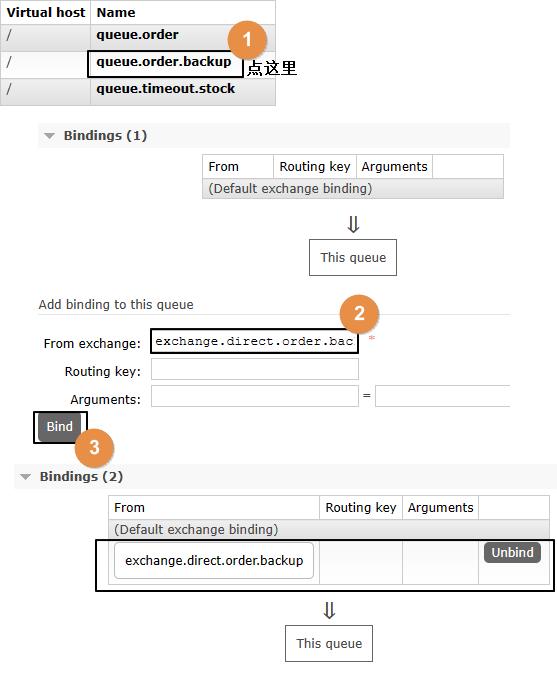Click the orange step 1 marker
The image size is (557, 673).
click(247, 40)
